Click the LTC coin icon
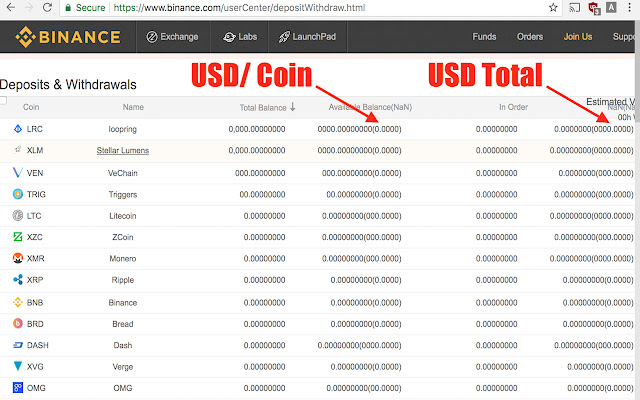 (18, 215)
